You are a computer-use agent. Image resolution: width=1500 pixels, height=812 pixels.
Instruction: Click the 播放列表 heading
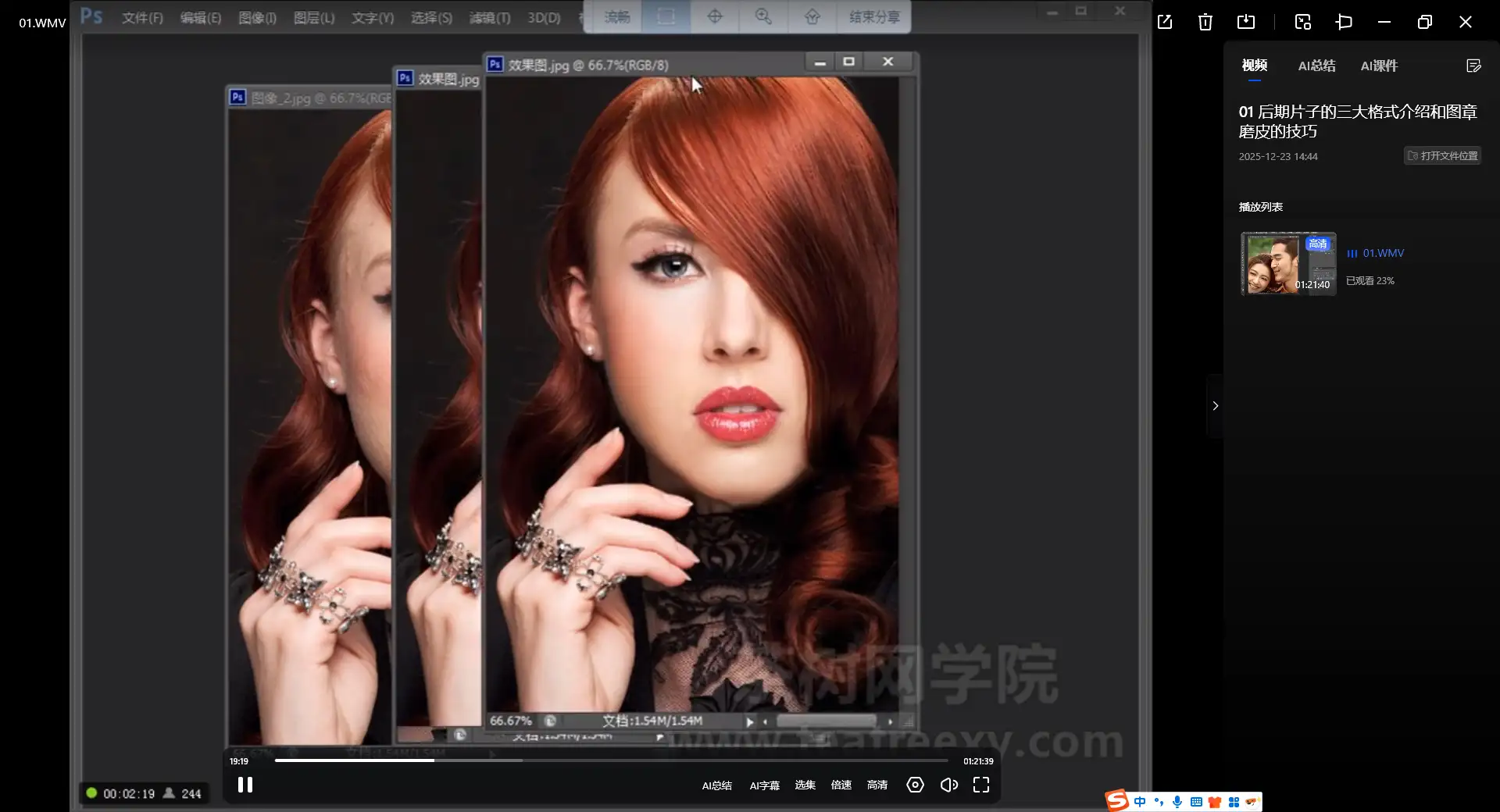1260,207
